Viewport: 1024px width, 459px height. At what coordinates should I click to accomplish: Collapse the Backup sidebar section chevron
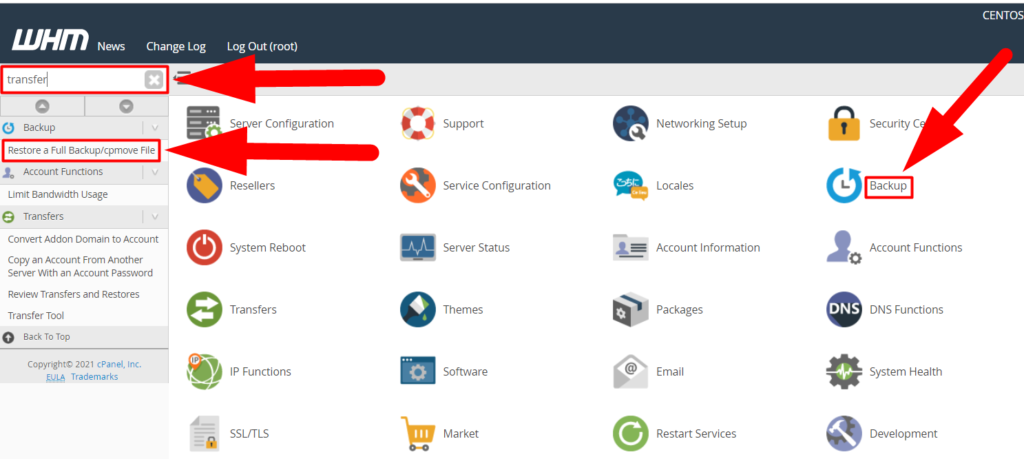click(155, 128)
